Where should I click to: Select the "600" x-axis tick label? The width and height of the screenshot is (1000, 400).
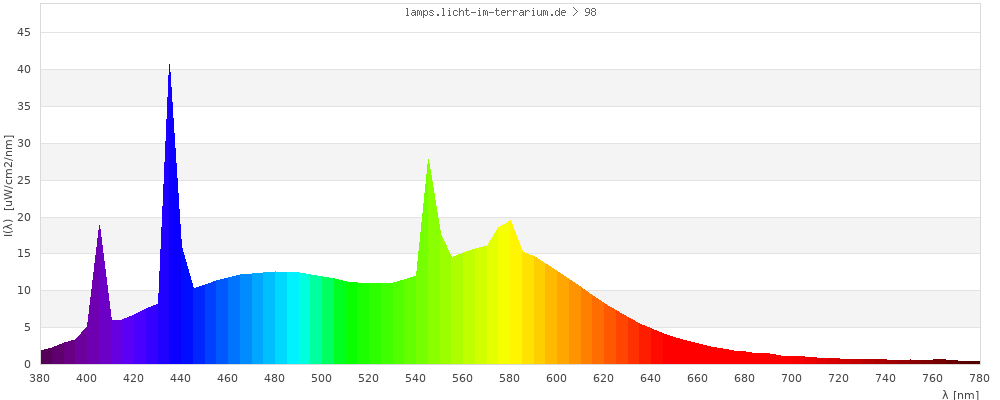click(x=557, y=378)
